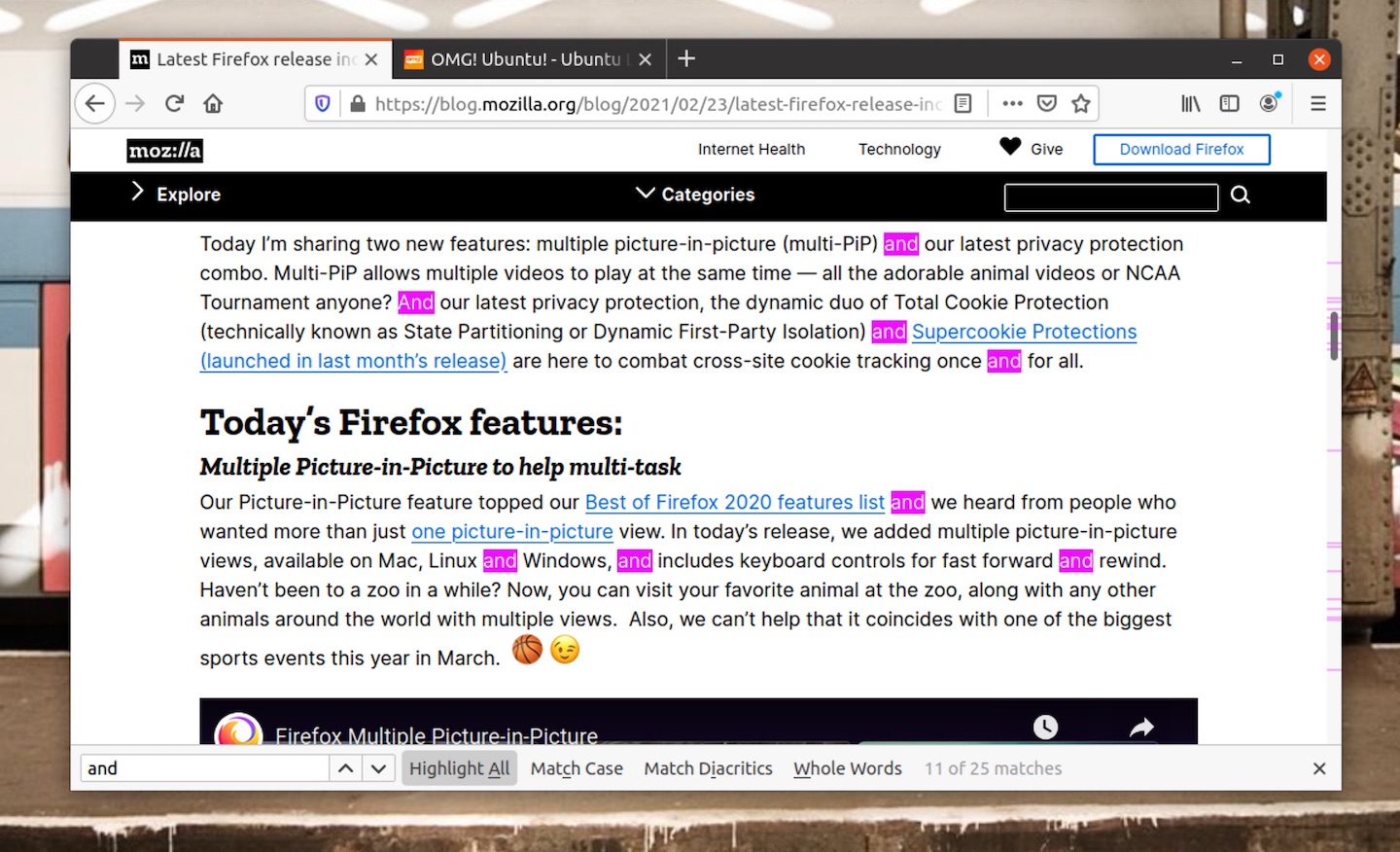Open Watch later clock on video
This screenshot has height=852, width=1400.
(1045, 727)
